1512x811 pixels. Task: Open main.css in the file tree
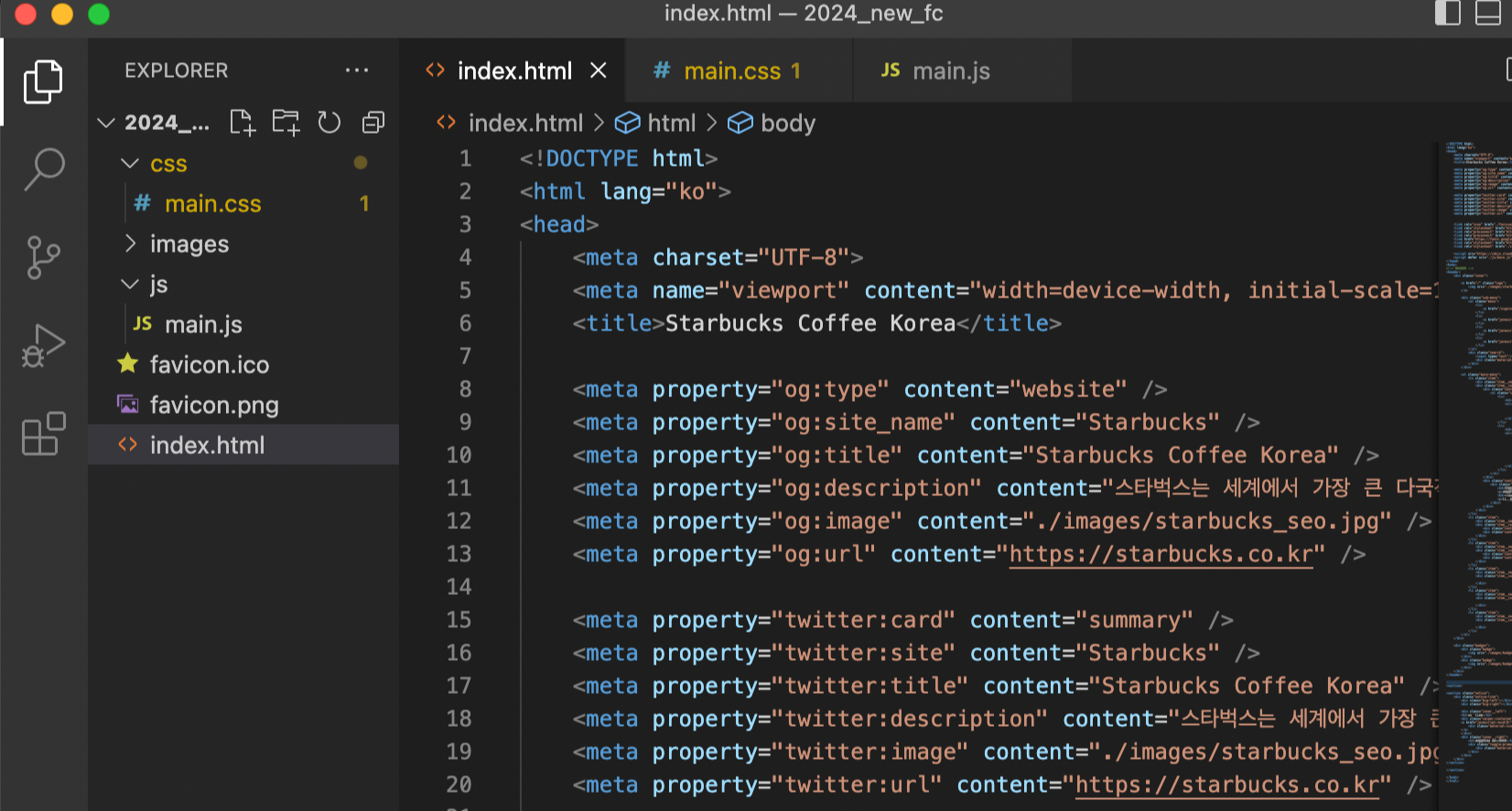(243, 203)
